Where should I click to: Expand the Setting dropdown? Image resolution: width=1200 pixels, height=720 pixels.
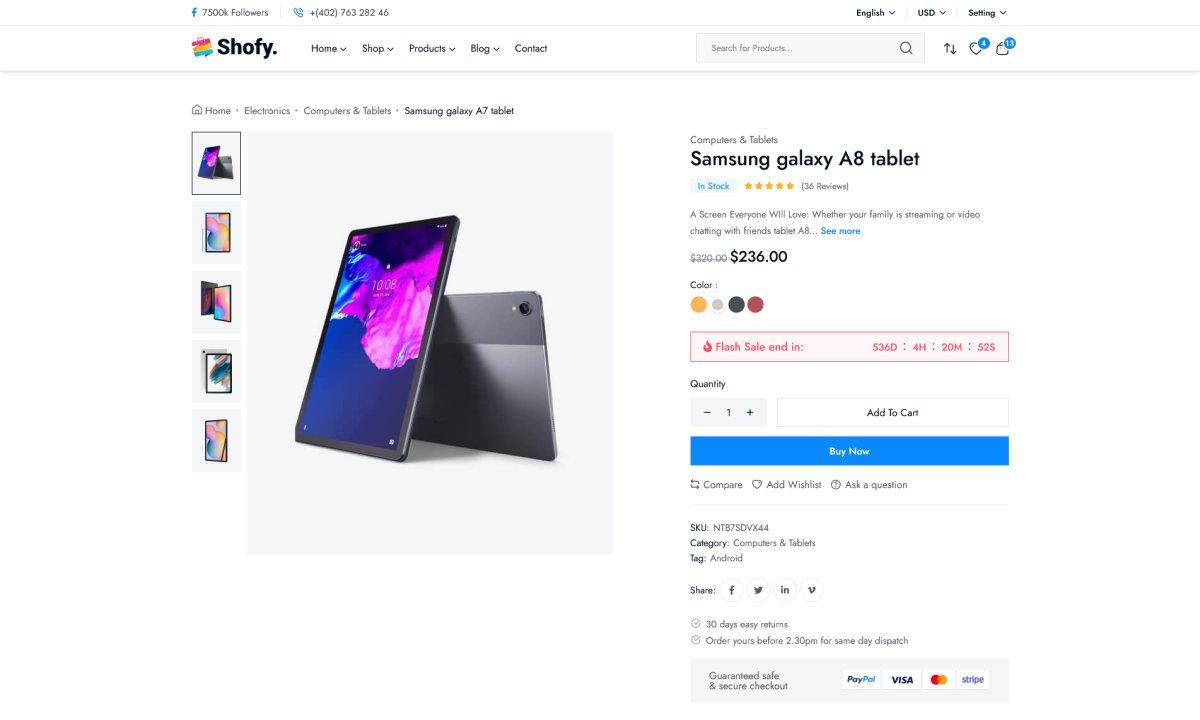point(987,13)
